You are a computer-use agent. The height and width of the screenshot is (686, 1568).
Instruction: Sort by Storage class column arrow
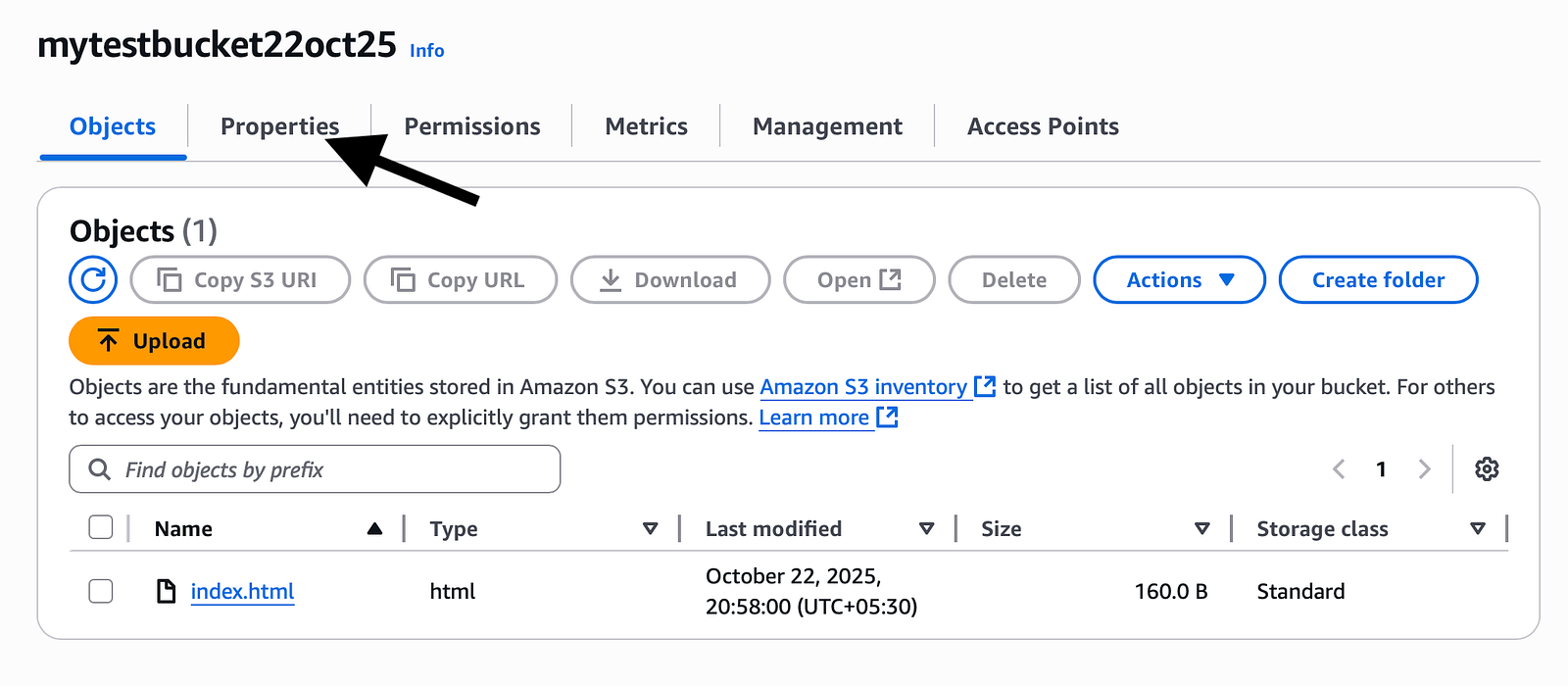(1478, 529)
